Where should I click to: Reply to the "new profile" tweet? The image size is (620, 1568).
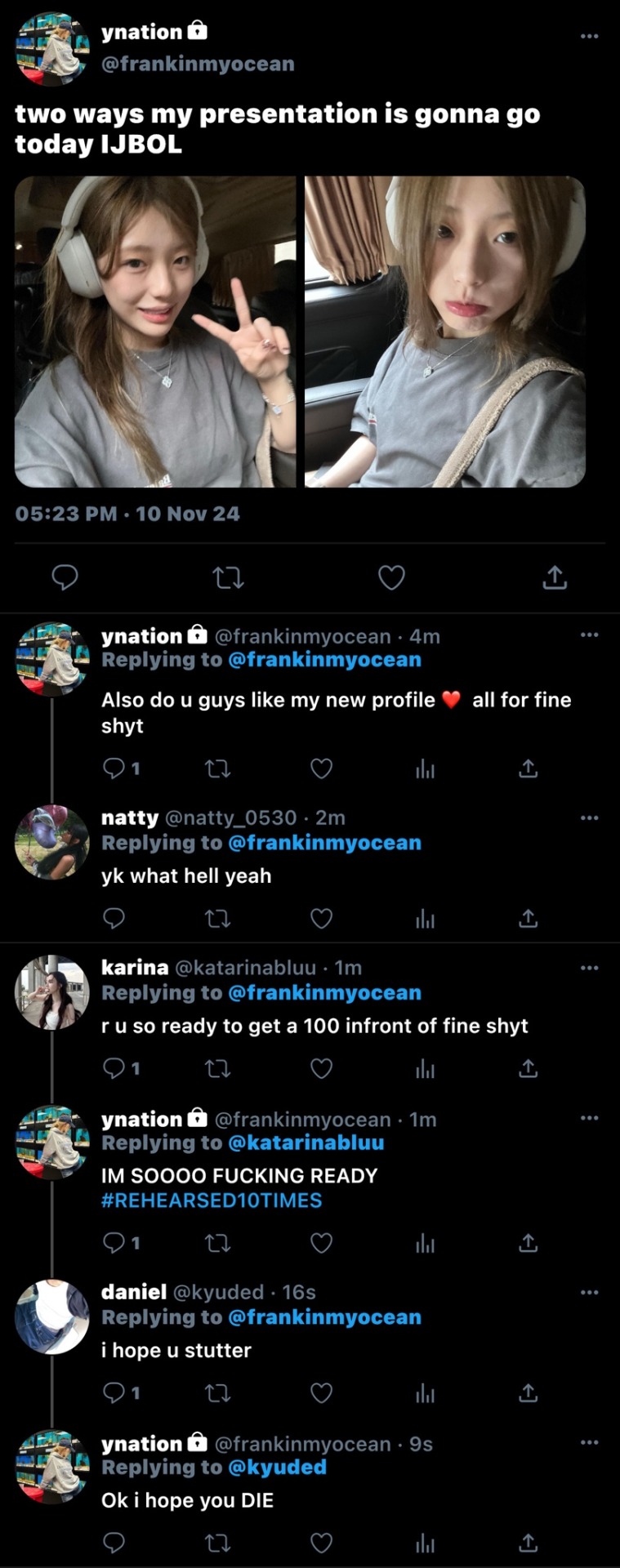click(114, 768)
